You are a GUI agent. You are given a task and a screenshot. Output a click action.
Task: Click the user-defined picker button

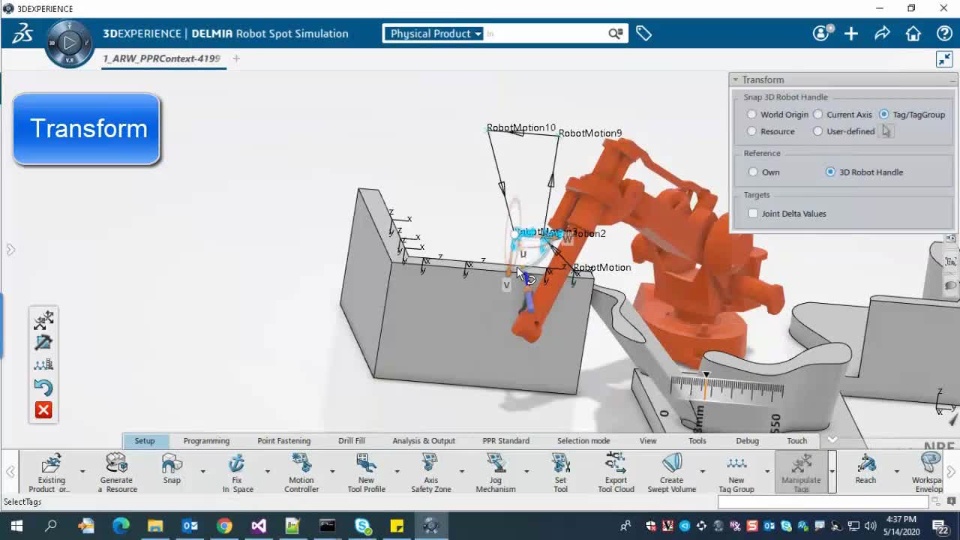click(887, 131)
